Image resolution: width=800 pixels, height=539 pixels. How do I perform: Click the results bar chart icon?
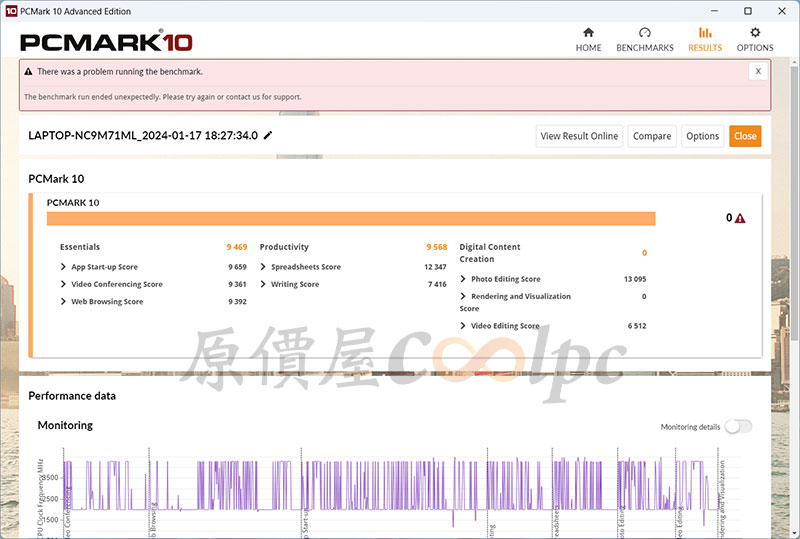tap(705, 33)
